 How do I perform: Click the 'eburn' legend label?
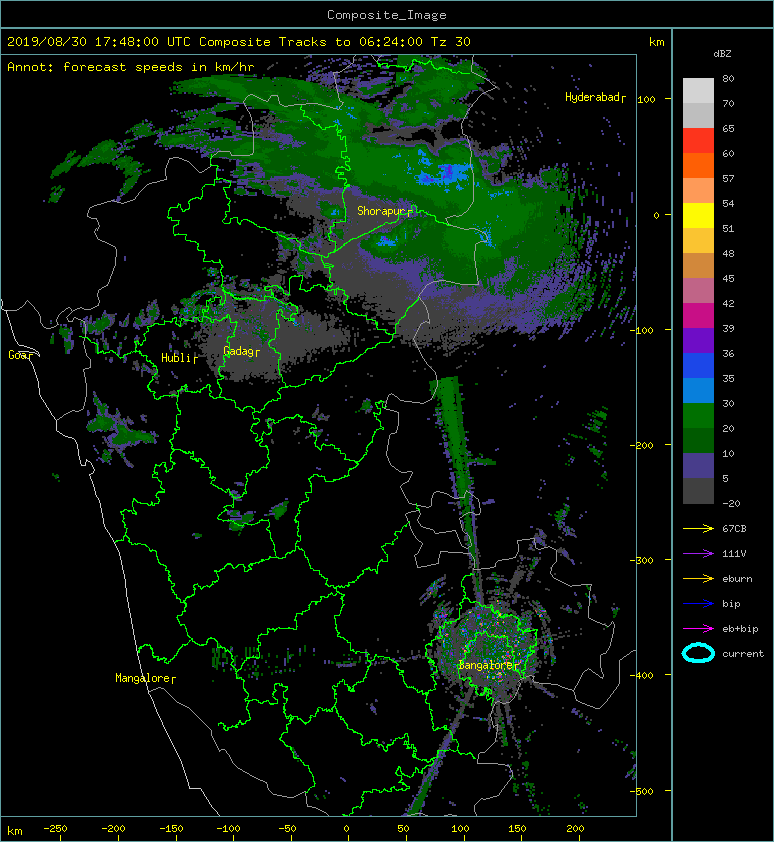tap(737, 579)
